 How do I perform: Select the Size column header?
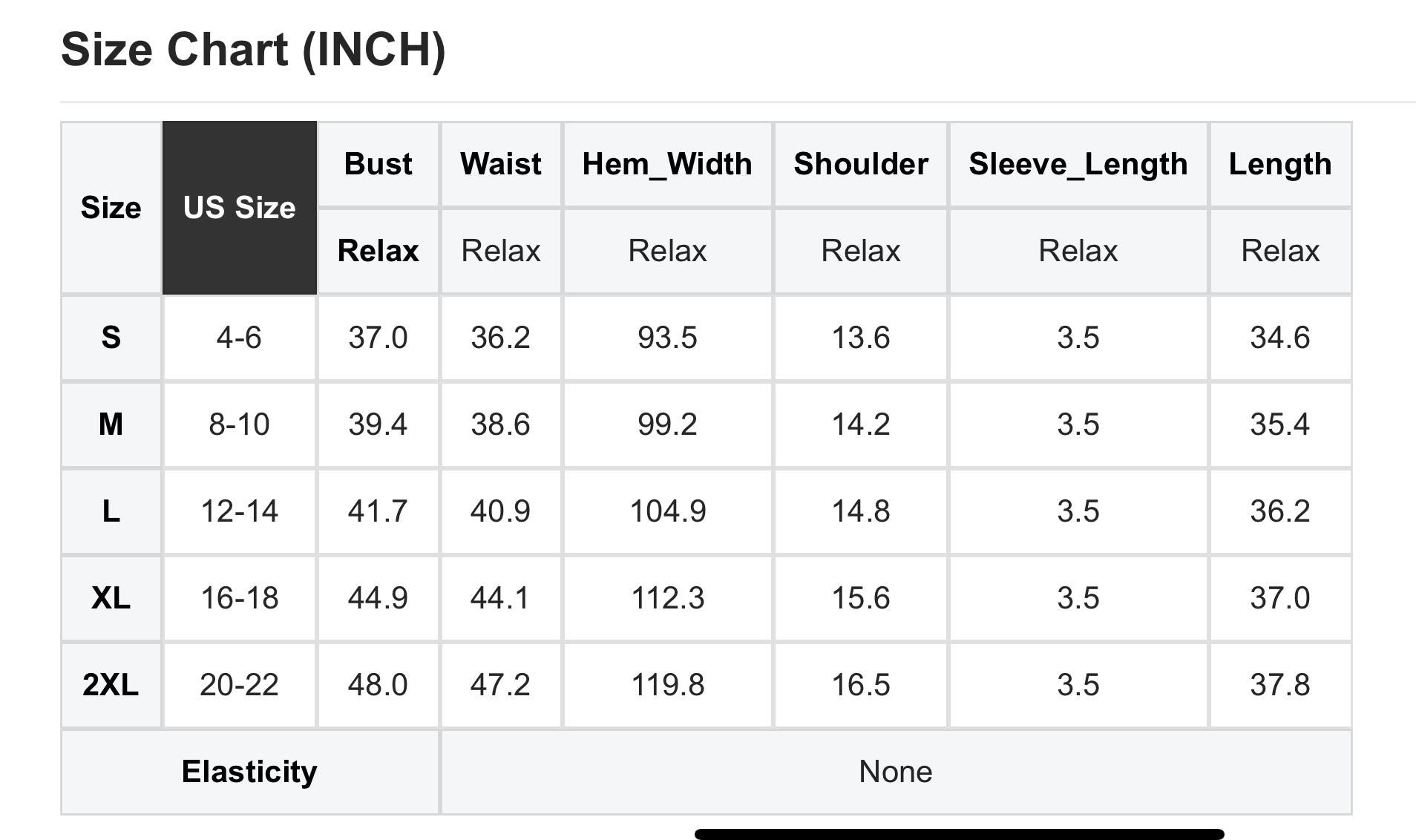[x=111, y=208]
